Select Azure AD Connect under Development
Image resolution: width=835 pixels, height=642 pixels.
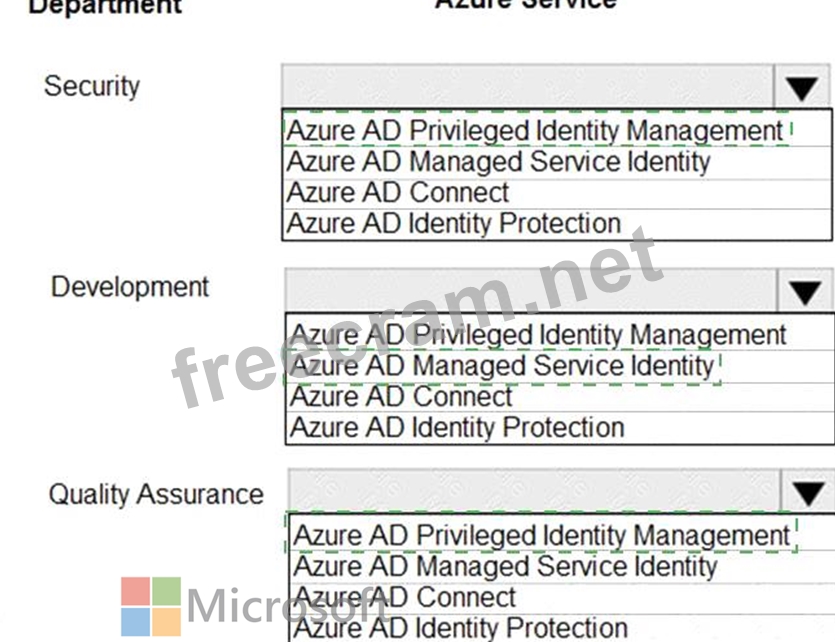(401, 397)
